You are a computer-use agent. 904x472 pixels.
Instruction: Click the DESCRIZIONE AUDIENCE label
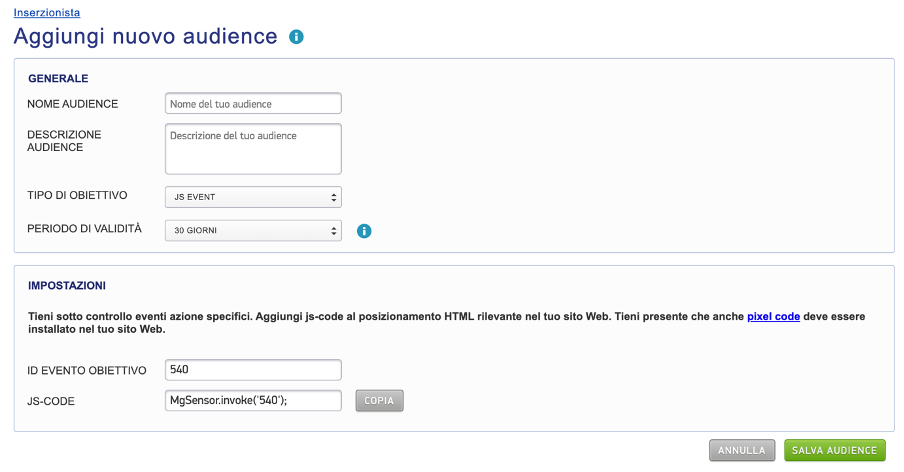click(x=64, y=141)
